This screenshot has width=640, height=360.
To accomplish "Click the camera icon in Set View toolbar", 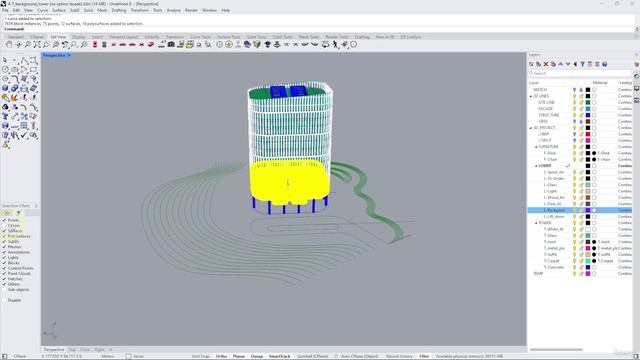I will pos(171,44).
